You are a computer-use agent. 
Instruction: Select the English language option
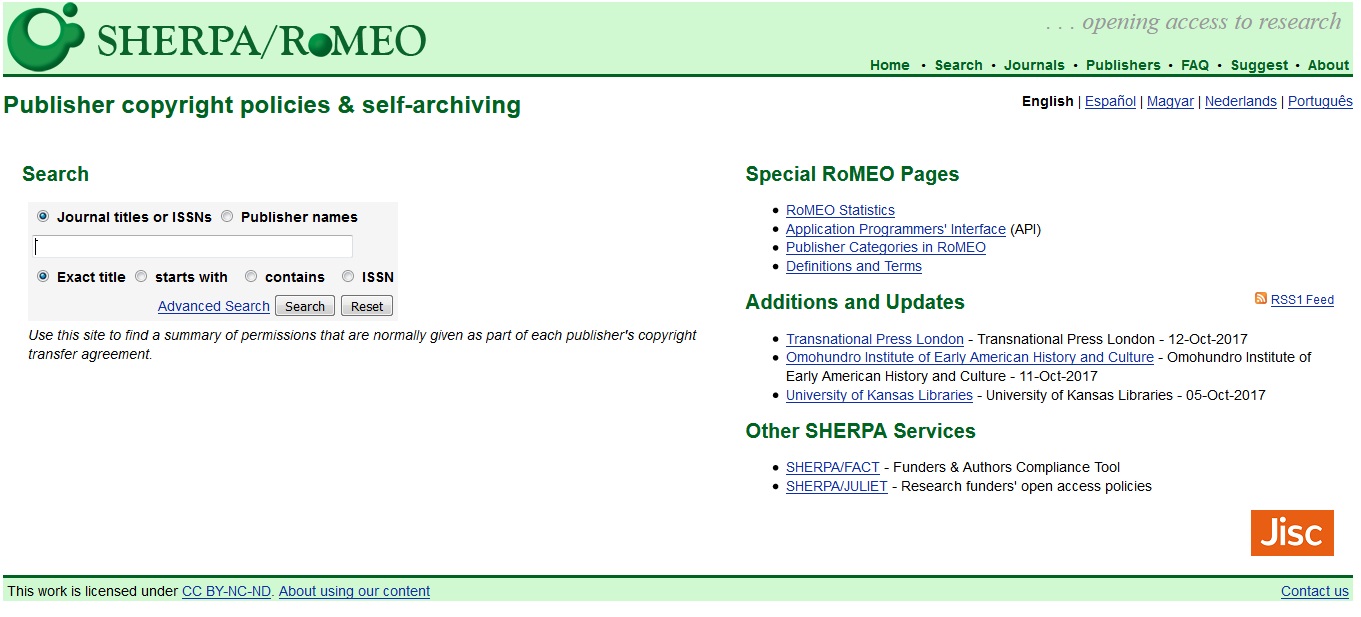tap(1047, 101)
